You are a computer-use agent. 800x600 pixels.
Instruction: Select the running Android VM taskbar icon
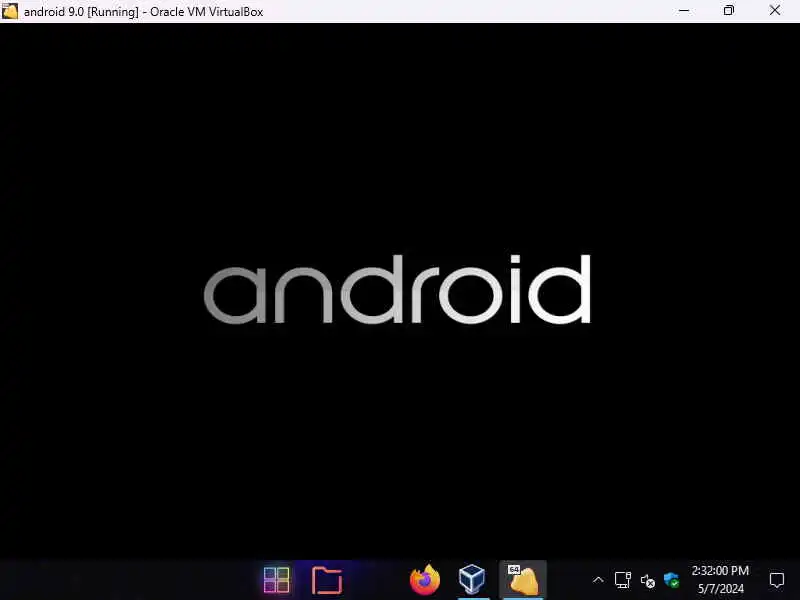523,580
